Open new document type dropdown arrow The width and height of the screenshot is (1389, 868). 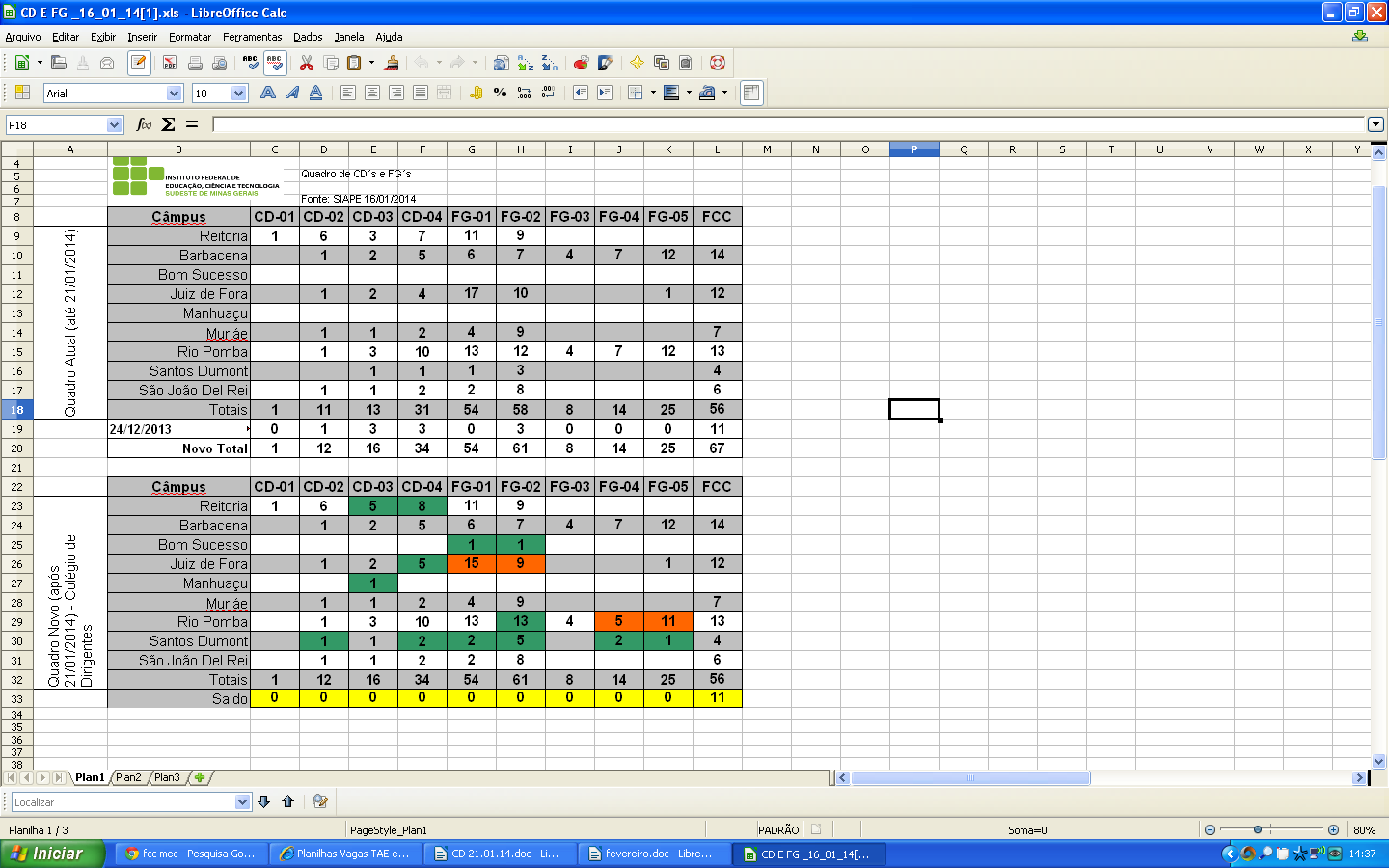coord(40,63)
